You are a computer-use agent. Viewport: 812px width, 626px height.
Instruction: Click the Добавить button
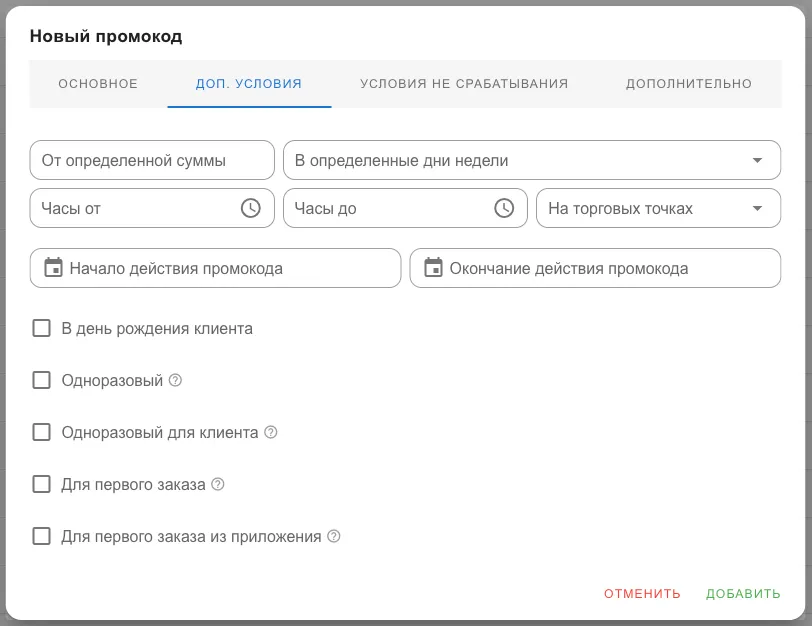(743, 593)
